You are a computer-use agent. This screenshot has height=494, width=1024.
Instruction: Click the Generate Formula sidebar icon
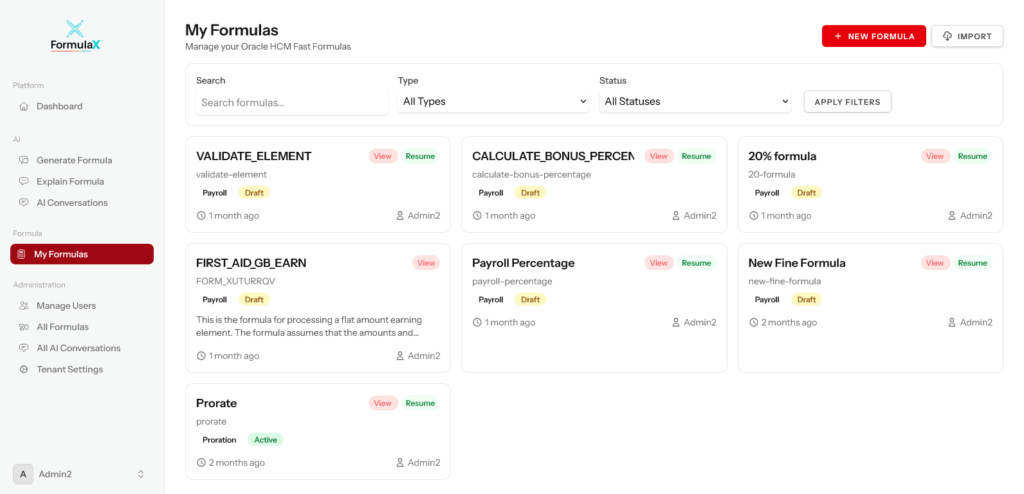pos(24,160)
